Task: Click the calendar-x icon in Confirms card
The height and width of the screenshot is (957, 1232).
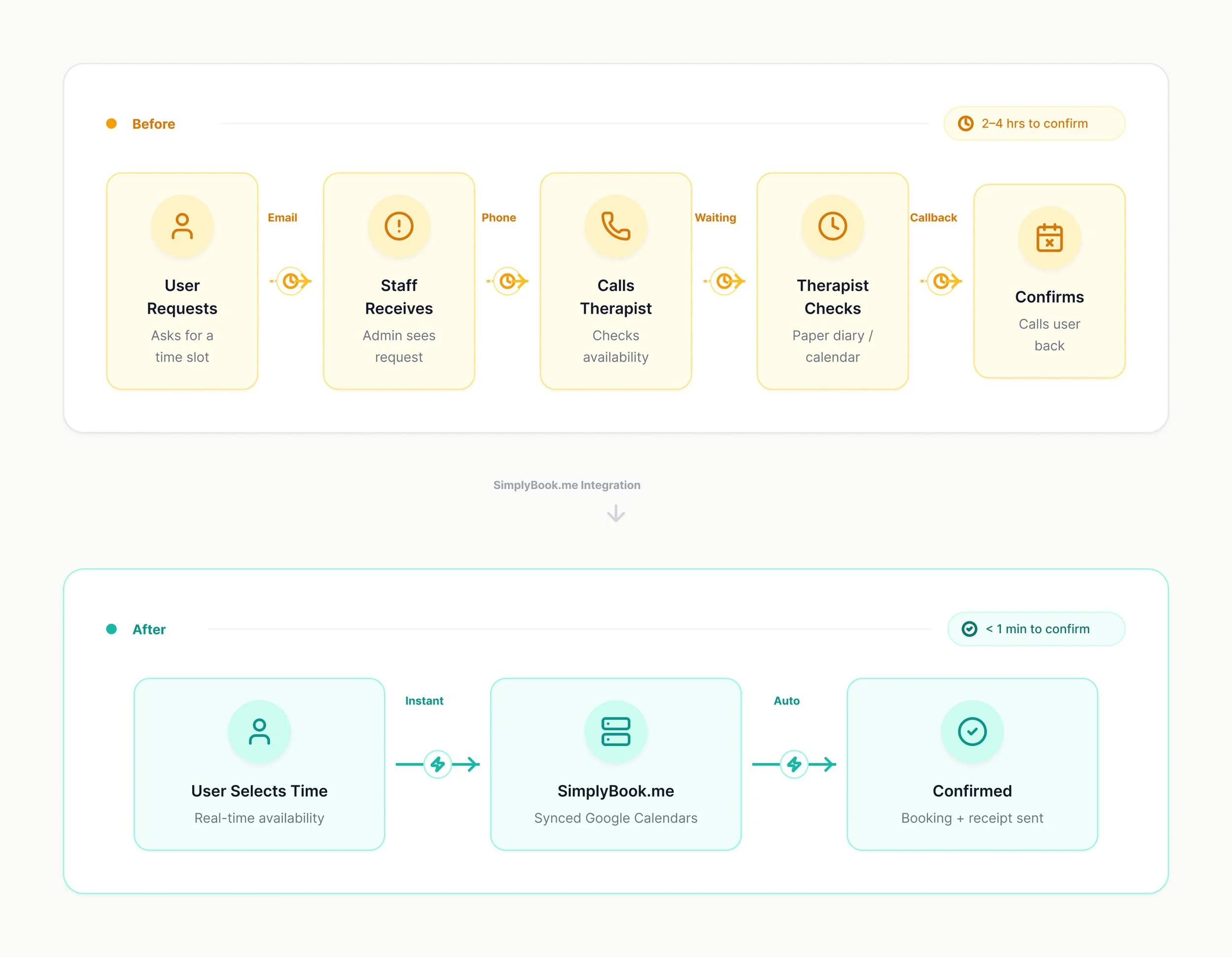Action: point(1049,238)
